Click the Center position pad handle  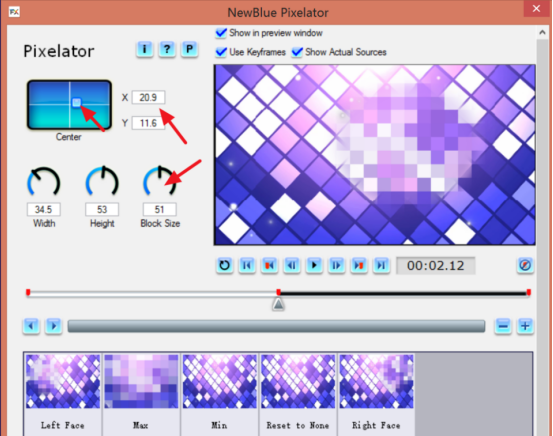coord(76,102)
